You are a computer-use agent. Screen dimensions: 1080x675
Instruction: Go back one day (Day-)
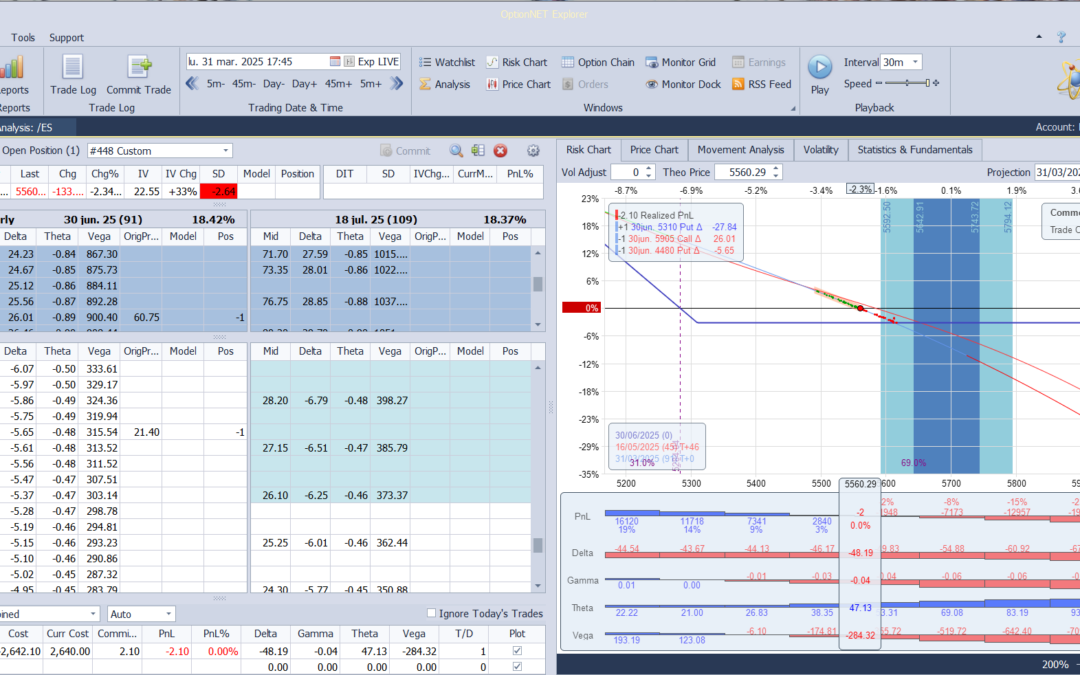click(x=273, y=84)
